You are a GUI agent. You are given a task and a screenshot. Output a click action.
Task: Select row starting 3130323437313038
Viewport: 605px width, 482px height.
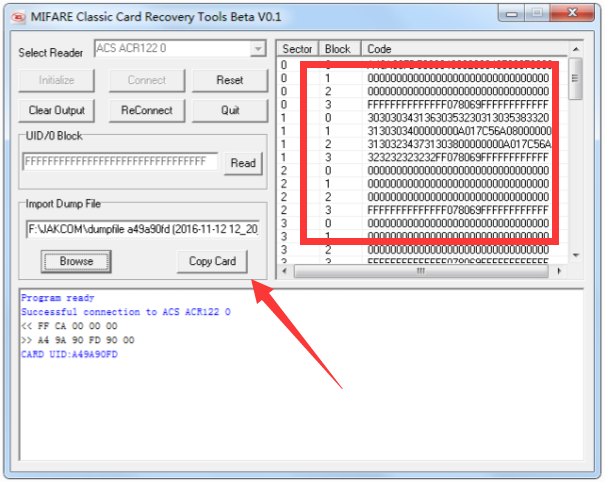pos(422,144)
